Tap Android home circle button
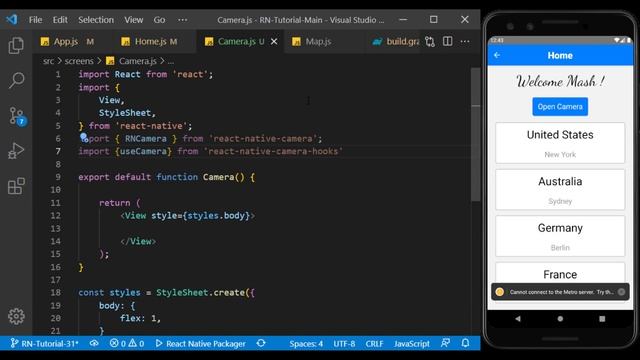The width and height of the screenshot is (640, 360). [560, 319]
